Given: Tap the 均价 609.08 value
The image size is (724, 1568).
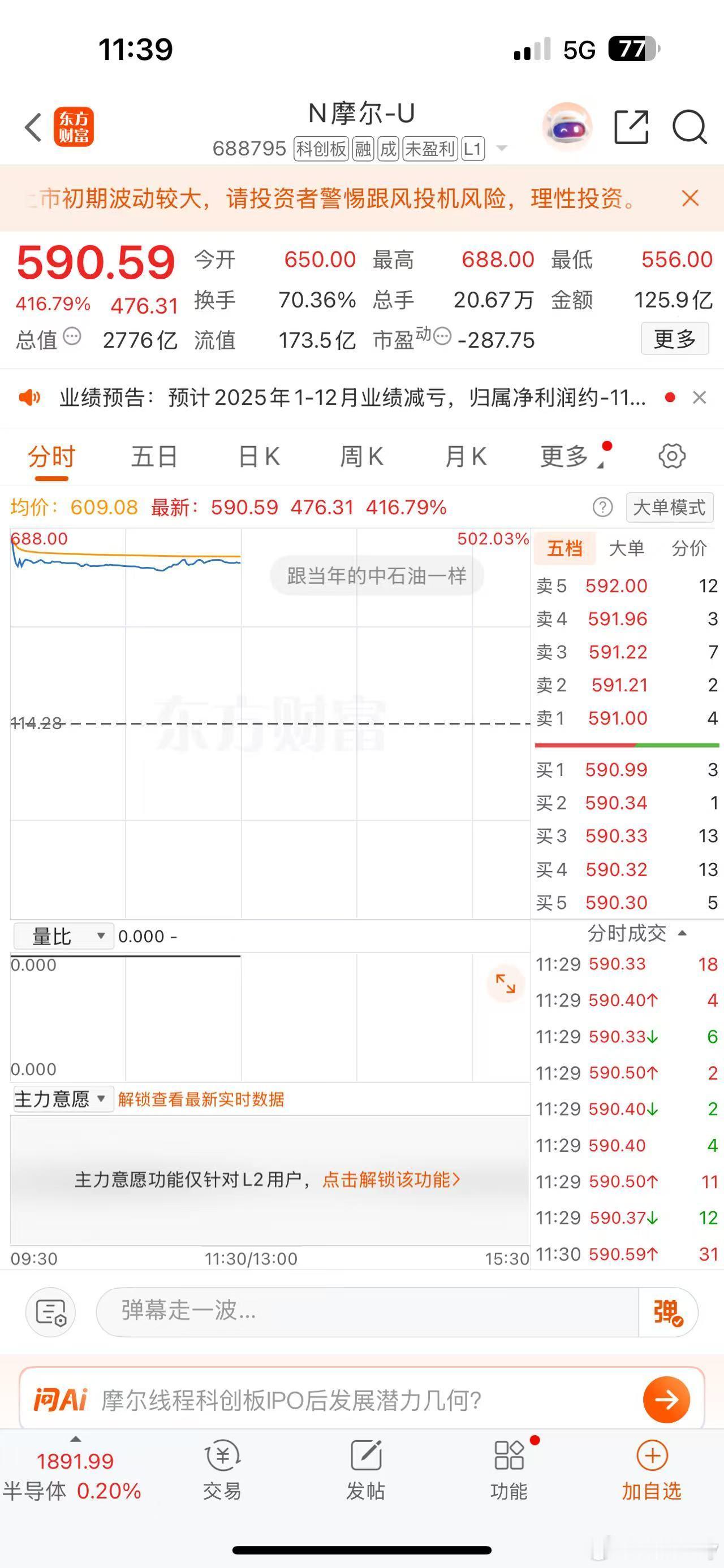Looking at the screenshot, I should coord(104,507).
